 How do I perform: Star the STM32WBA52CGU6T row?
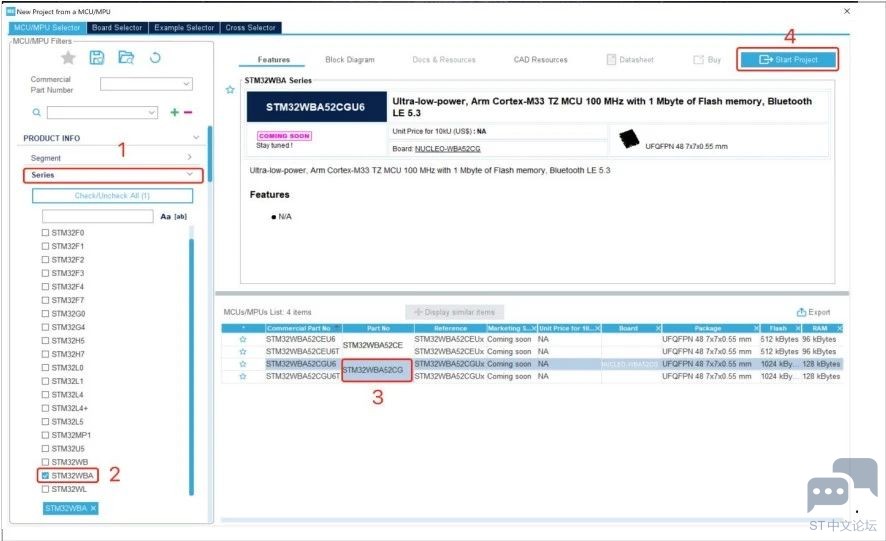point(242,376)
